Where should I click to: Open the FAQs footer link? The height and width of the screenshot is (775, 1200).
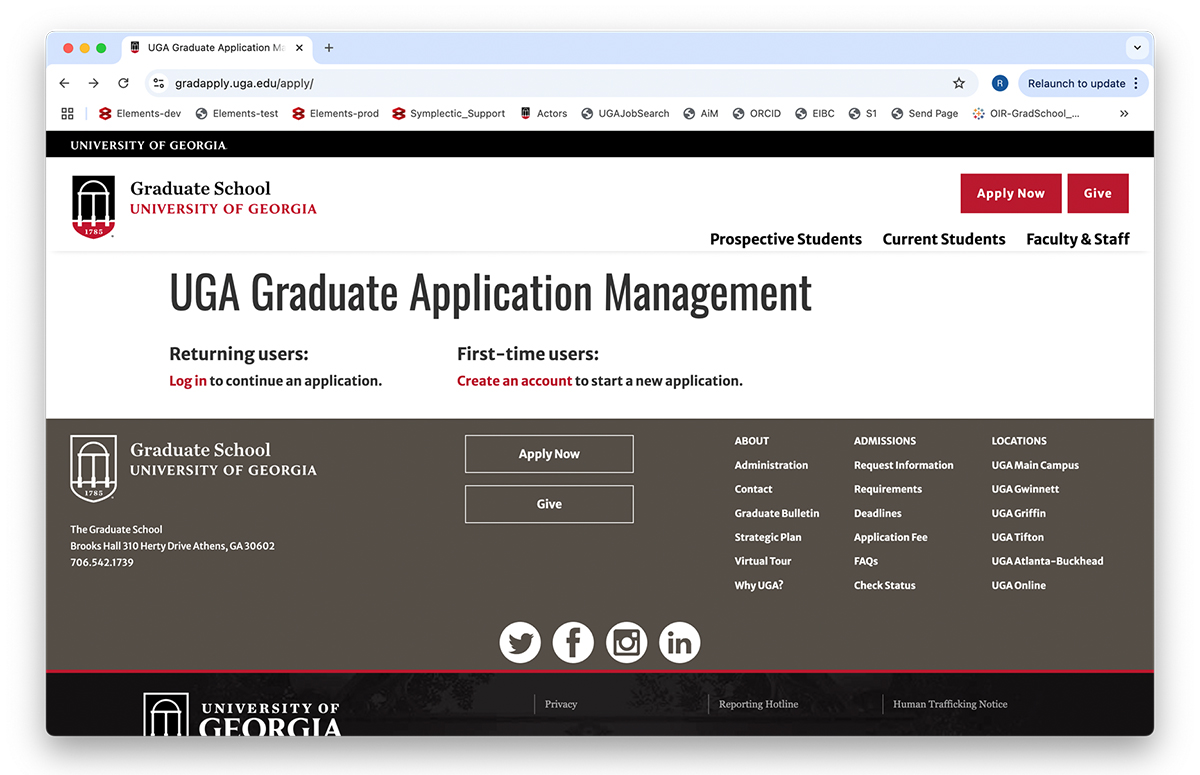click(866, 561)
